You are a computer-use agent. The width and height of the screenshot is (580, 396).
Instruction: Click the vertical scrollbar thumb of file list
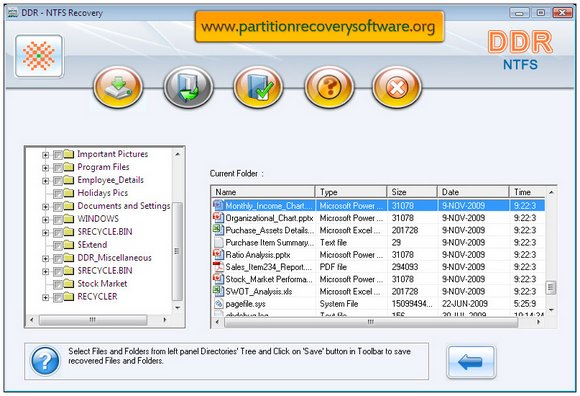tap(551, 287)
